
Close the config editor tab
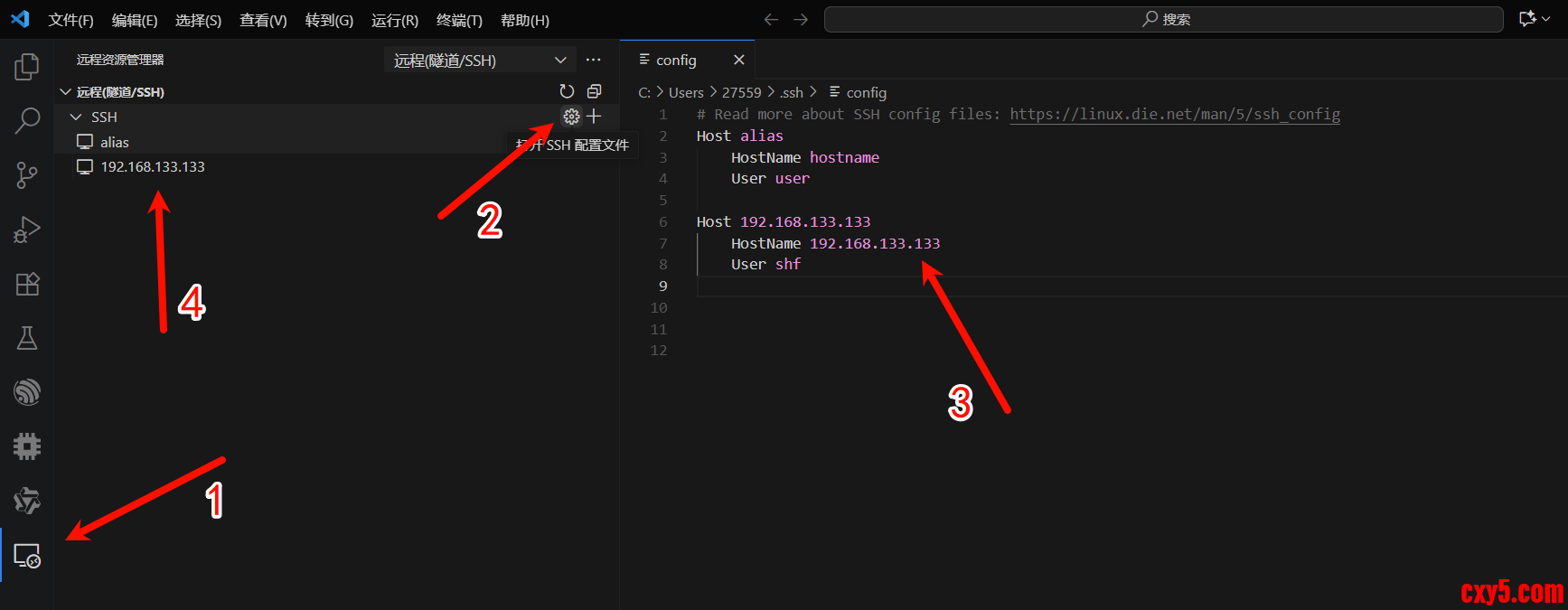pos(739,60)
